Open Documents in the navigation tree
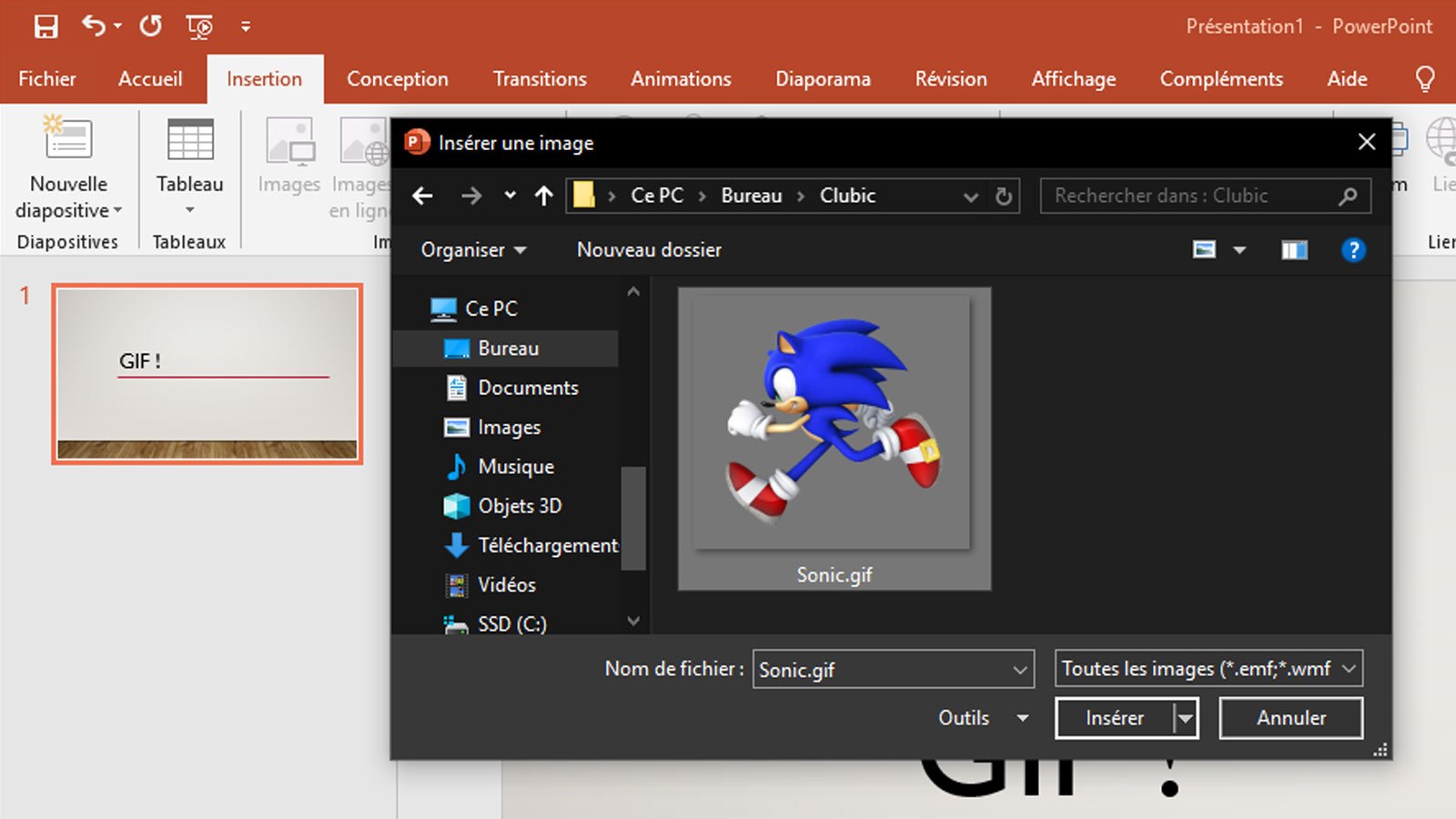1456x819 pixels. (528, 388)
